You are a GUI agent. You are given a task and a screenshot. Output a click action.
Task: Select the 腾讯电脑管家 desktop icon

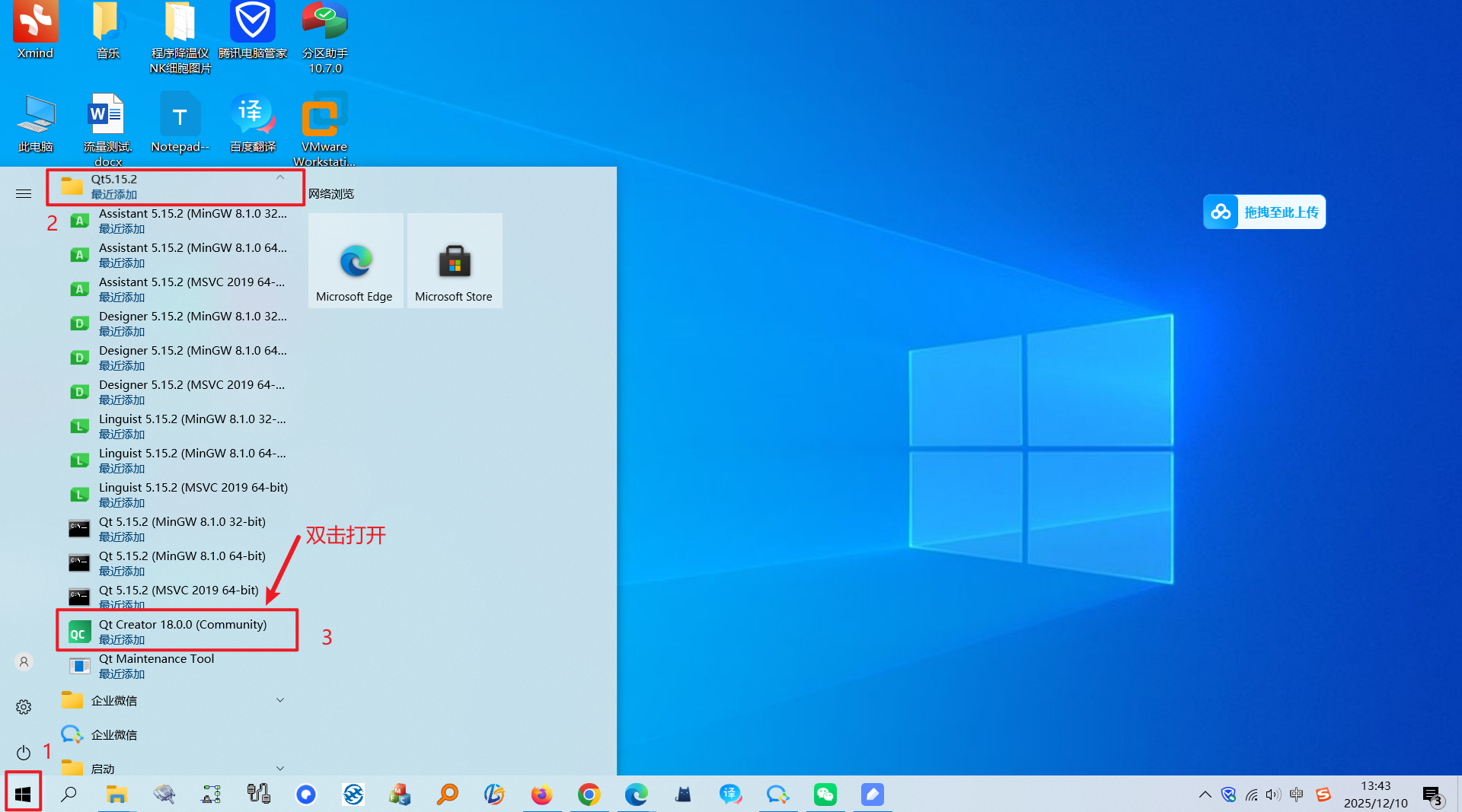coord(252,30)
